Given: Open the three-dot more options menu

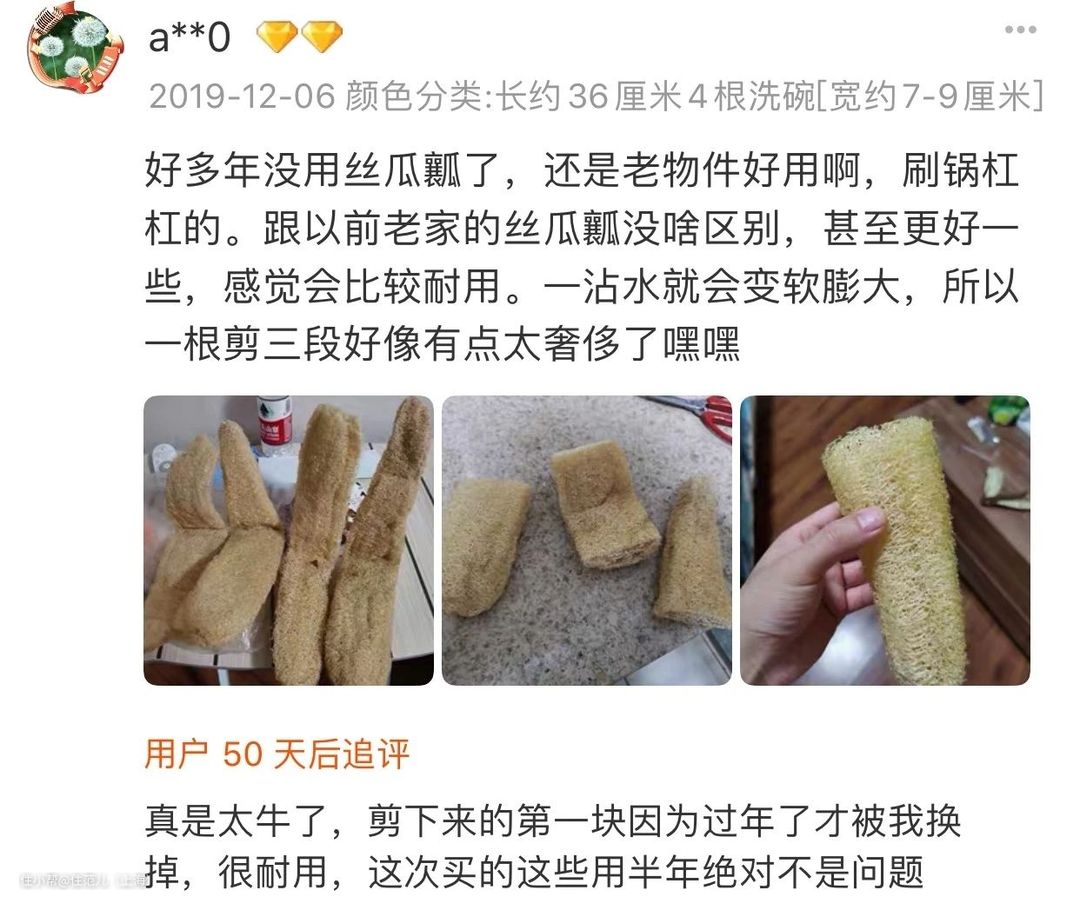Looking at the screenshot, I should 1020,30.
